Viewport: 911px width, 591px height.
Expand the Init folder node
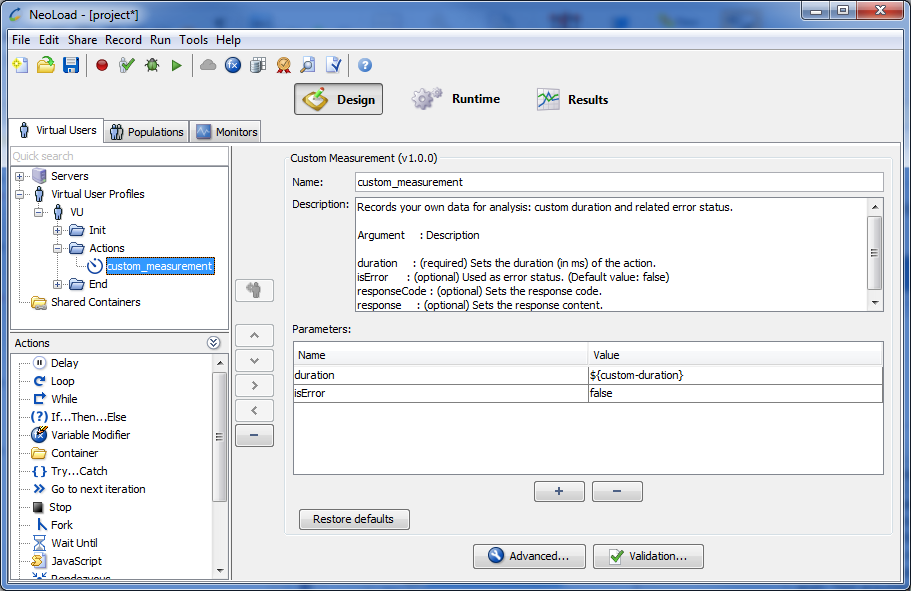pos(58,230)
